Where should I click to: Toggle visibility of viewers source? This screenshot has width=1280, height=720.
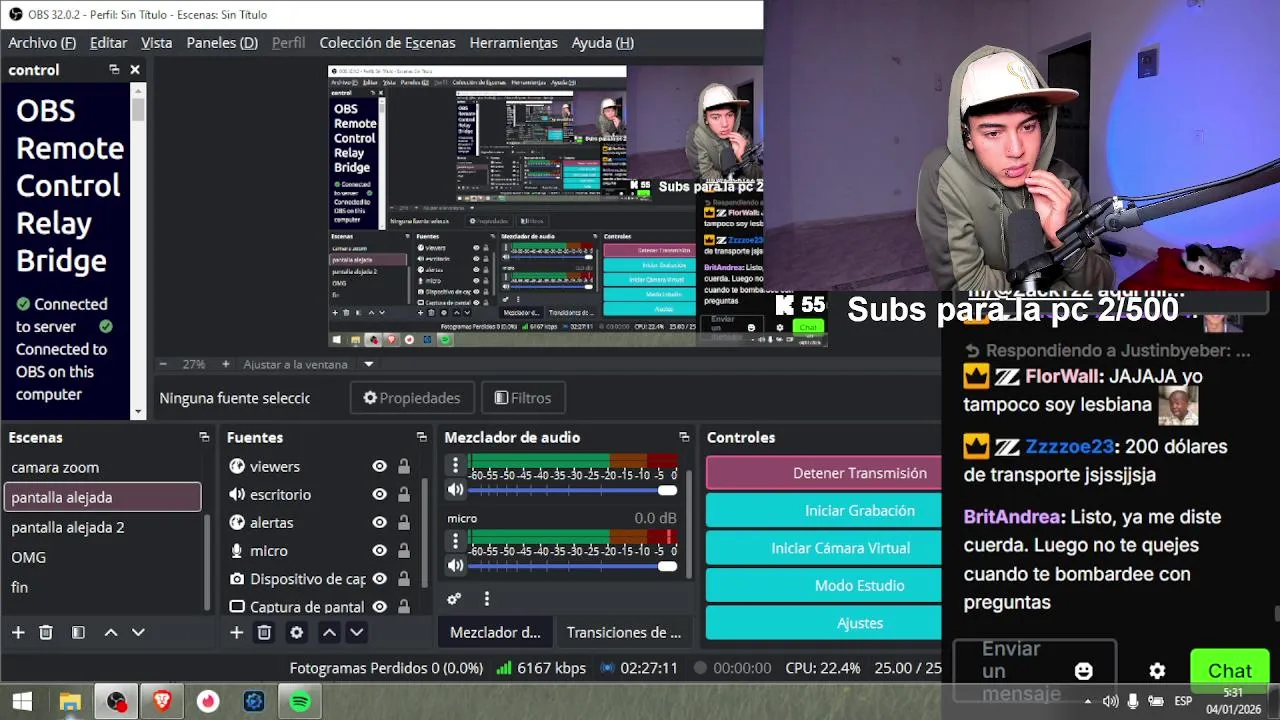[379, 466]
